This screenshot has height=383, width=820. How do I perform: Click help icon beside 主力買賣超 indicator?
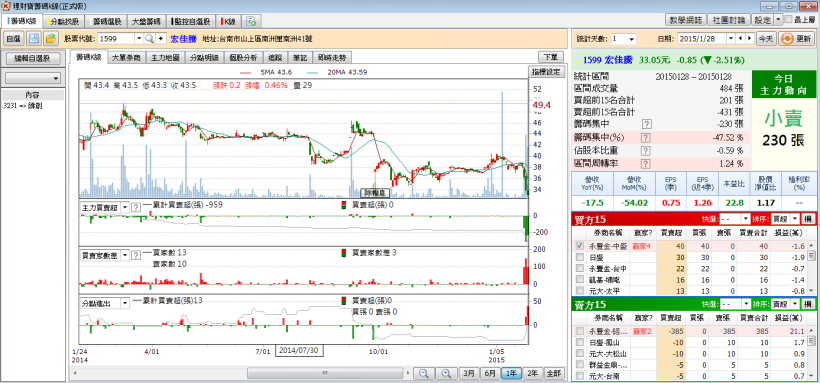point(135,207)
